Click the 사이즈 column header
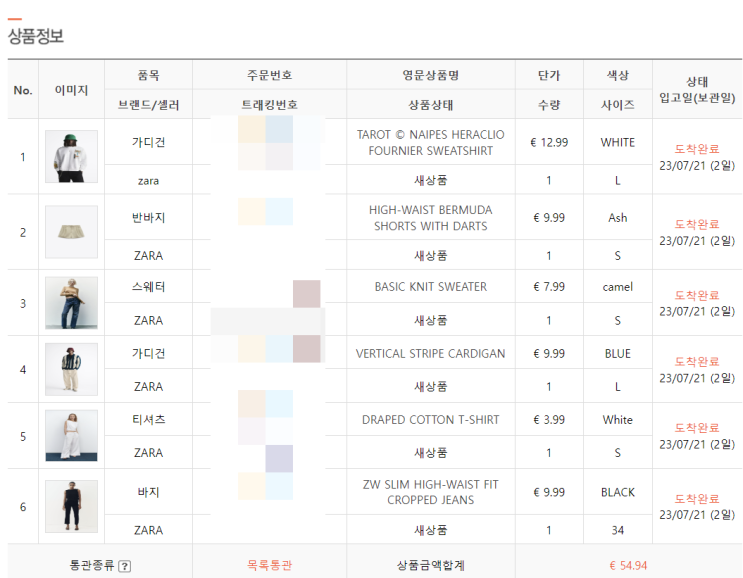Viewport: 743px width, 578px height. pos(618,104)
